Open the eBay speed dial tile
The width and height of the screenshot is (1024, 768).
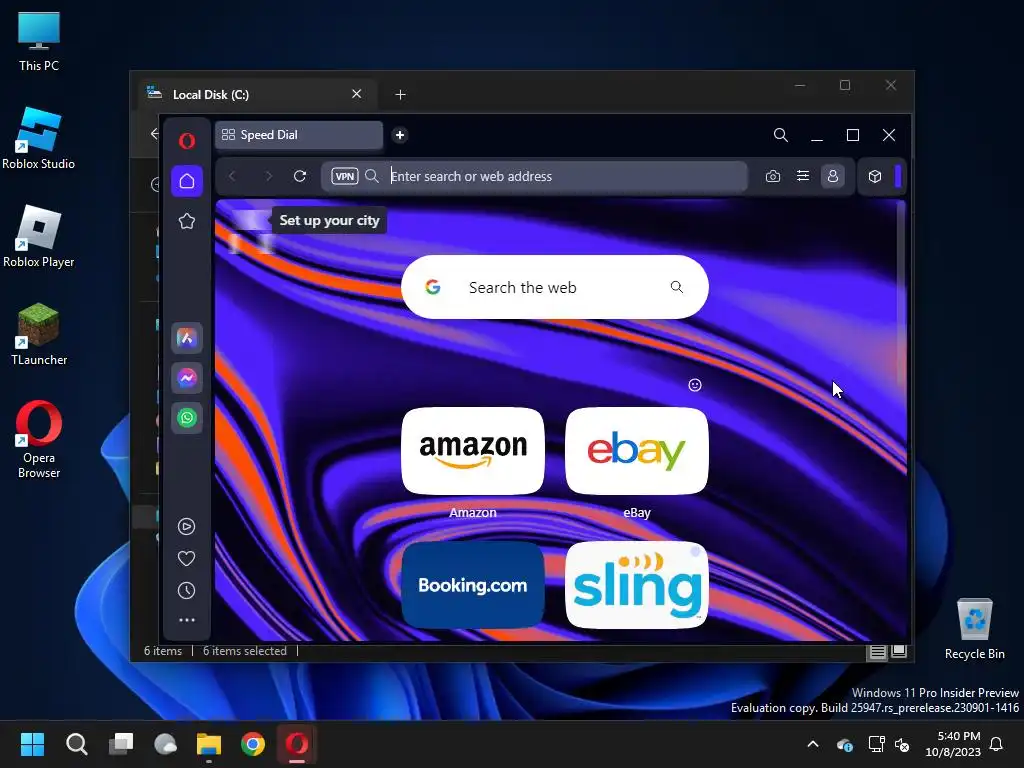pyautogui.click(x=637, y=451)
